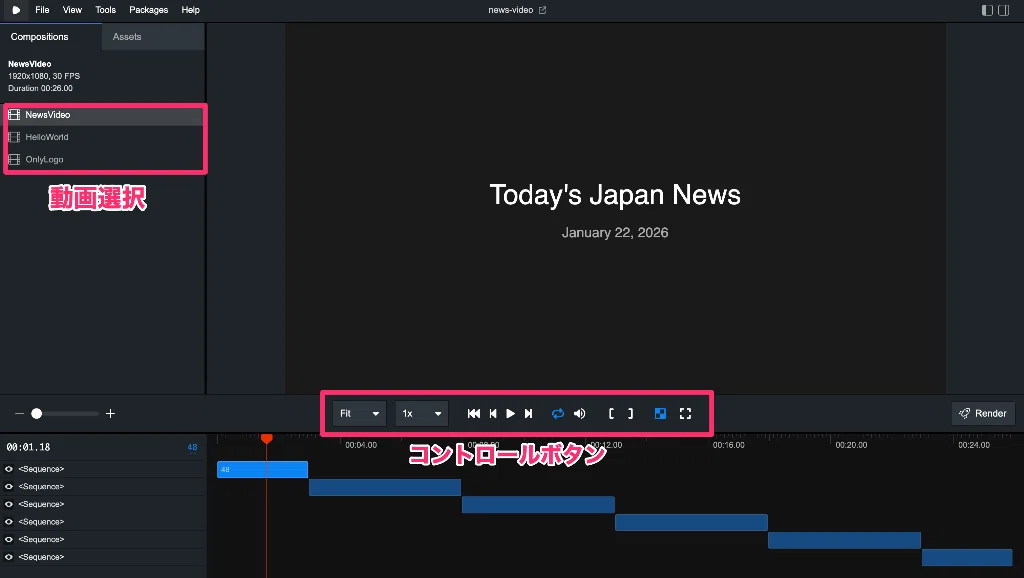Viewport: 1024px width, 578px height.
Task: Click the "Today's Japan News" title in preview
Action: point(615,195)
